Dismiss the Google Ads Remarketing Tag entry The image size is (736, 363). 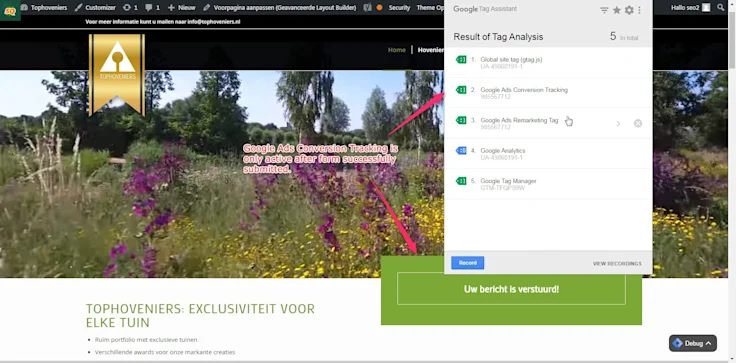(x=638, y=124)
